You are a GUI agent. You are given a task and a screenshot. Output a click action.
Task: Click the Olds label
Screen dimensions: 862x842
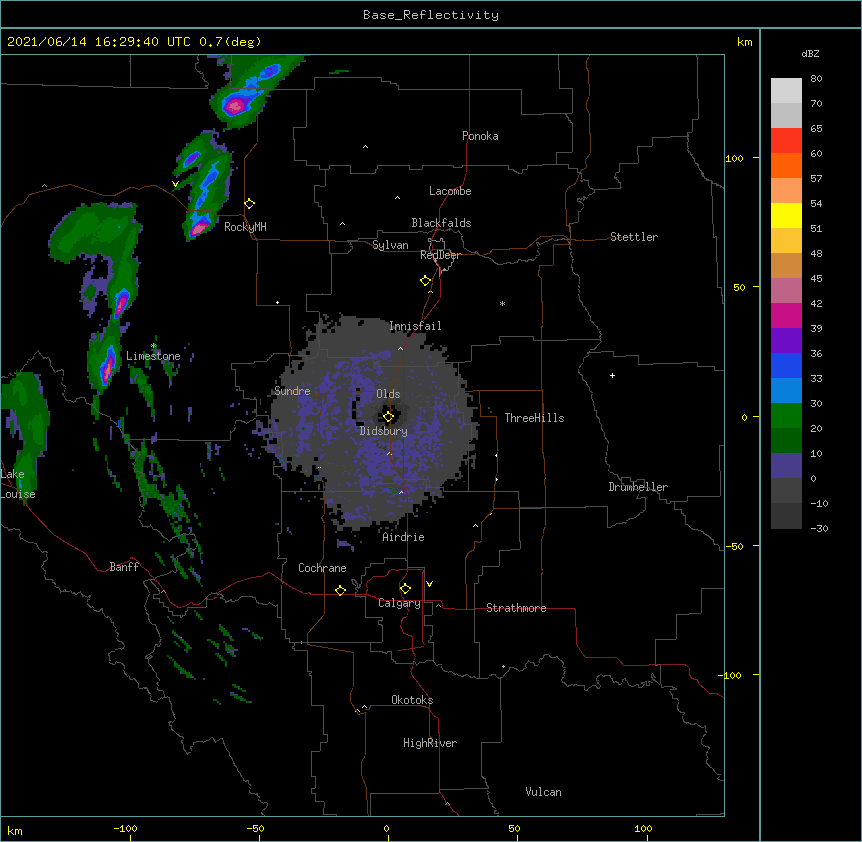(388, 394)
